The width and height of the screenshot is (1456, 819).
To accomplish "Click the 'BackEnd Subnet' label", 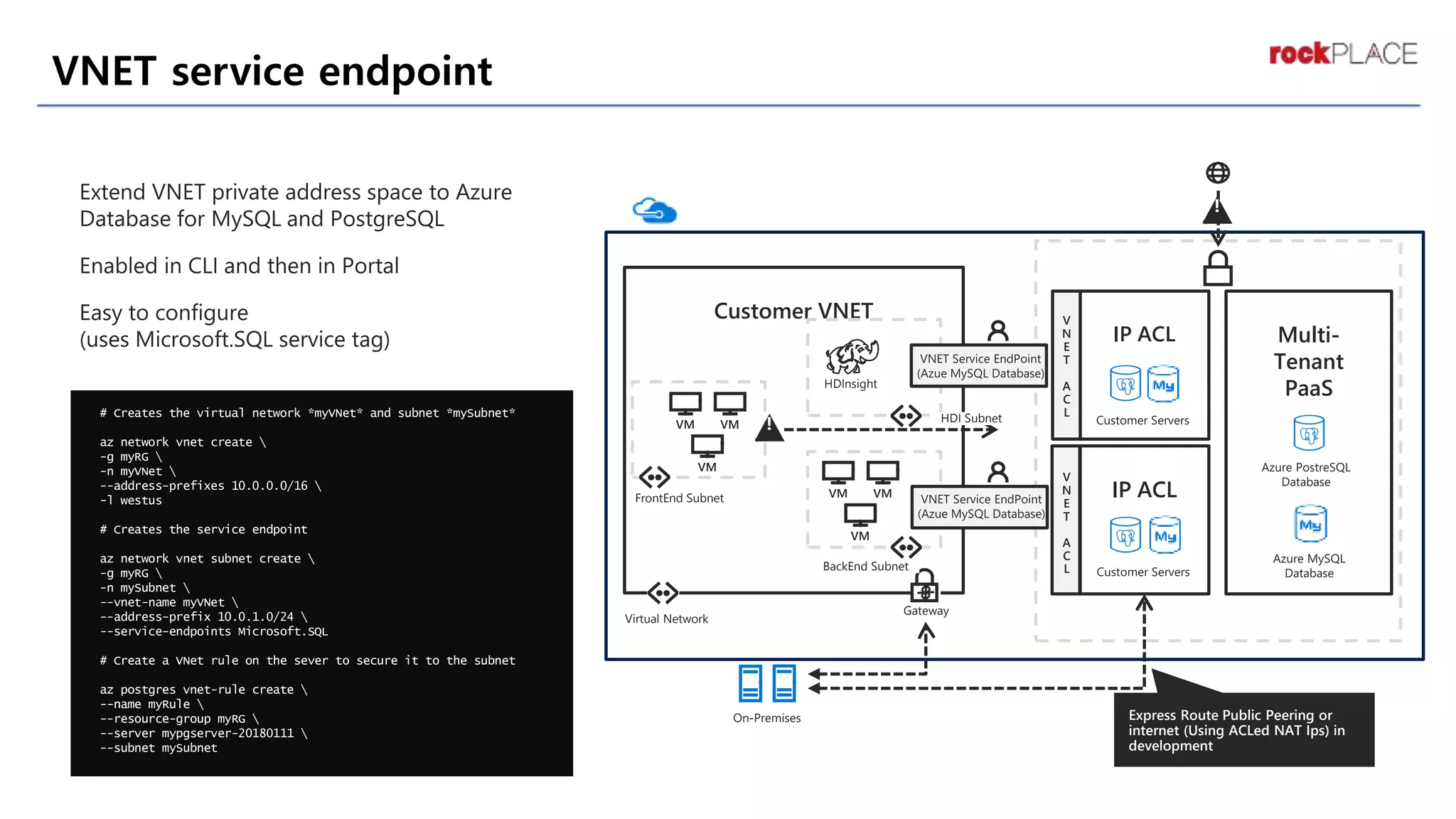I will (865, 567).
